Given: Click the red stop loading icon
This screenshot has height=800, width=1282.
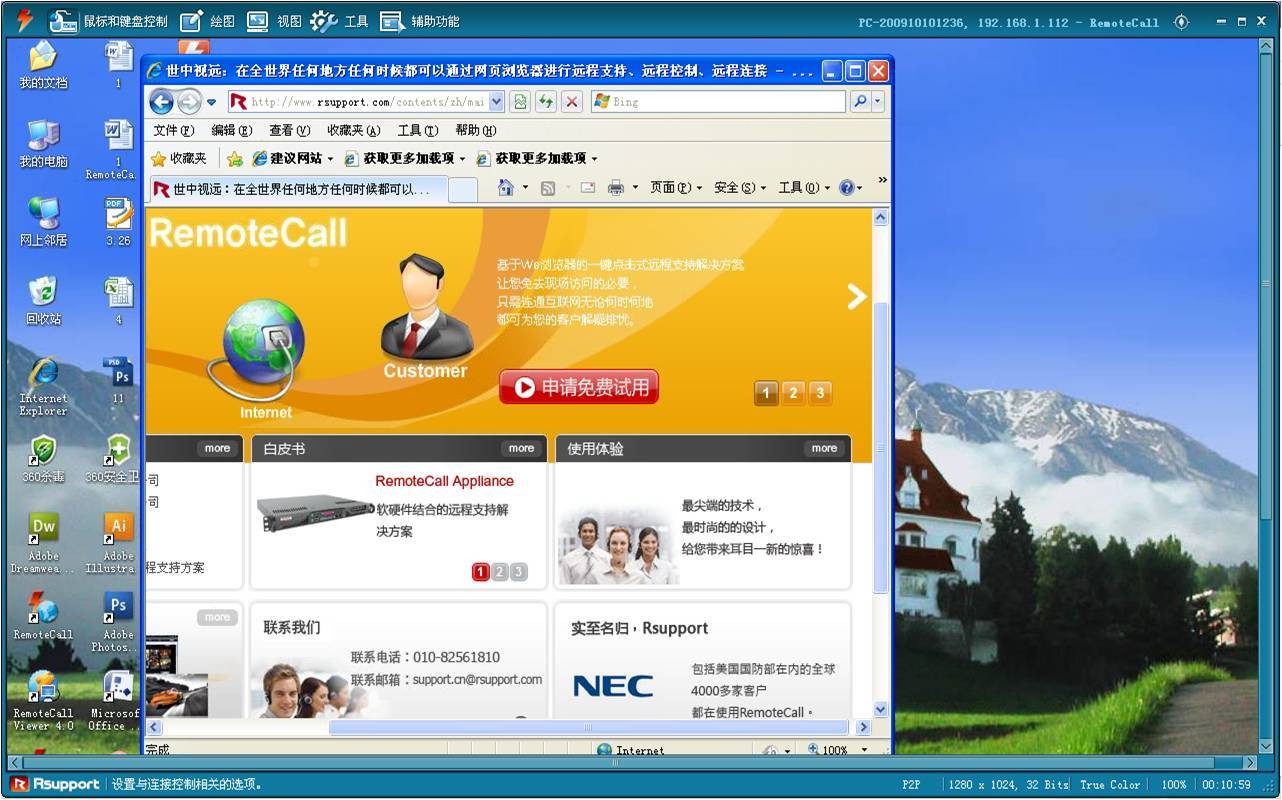Looking at the screenshot, I should pyautogui.click(x=572, y=101).
